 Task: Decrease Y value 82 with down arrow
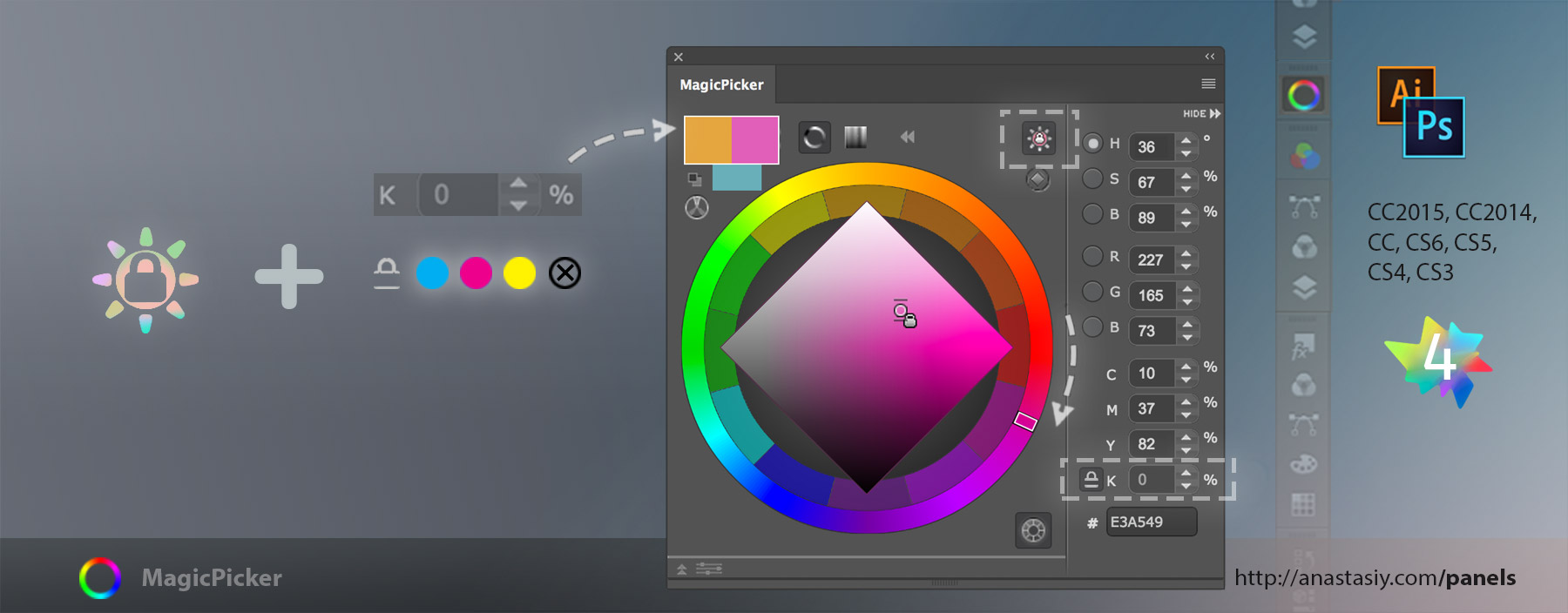click(x=1186, y=451)
